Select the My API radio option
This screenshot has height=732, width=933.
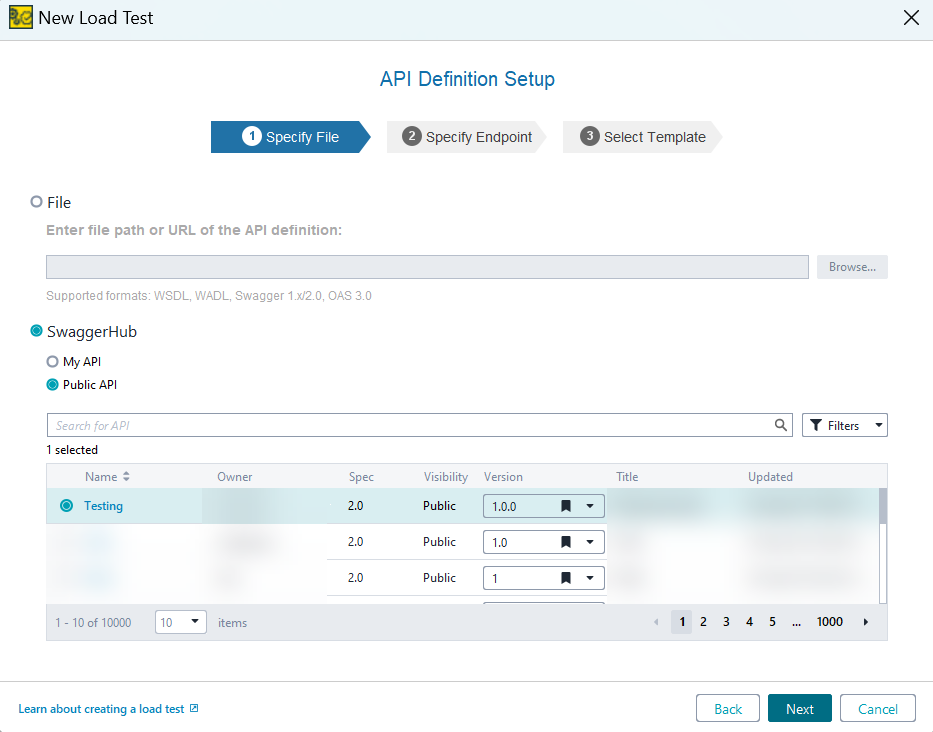click(x=53, y=362)
